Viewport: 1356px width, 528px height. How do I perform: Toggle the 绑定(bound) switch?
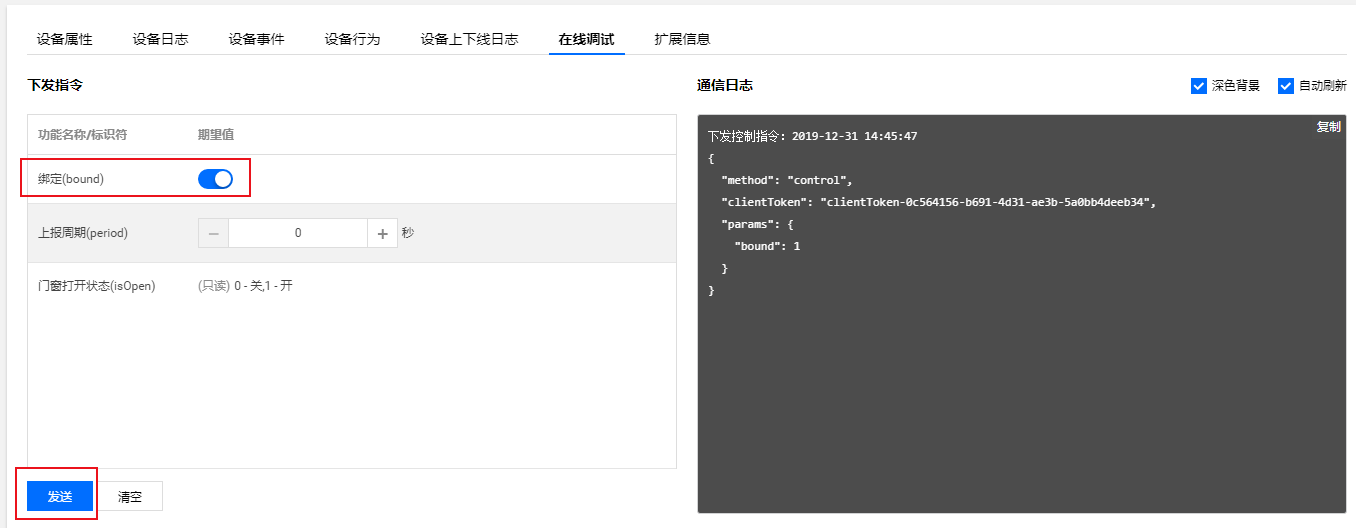215,179
